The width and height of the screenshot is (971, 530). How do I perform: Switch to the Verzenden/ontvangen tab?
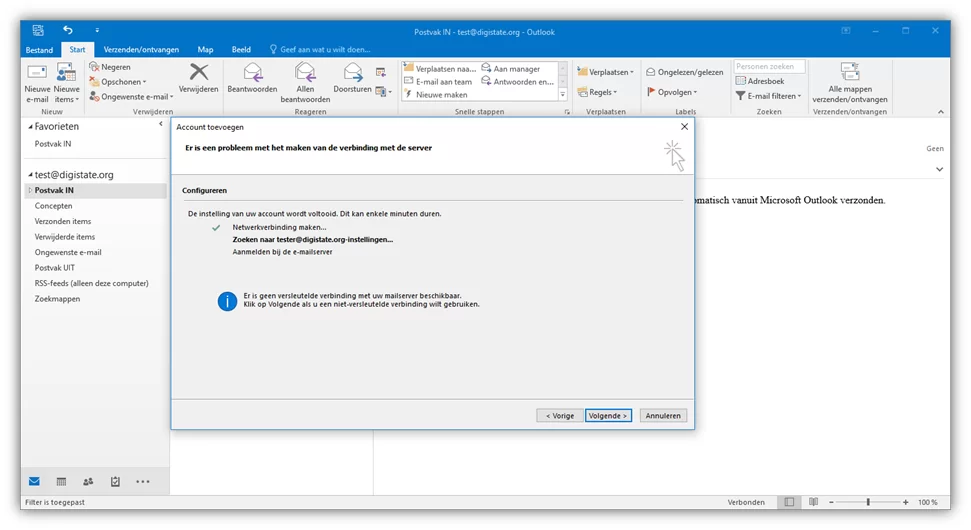pos(141,50)
